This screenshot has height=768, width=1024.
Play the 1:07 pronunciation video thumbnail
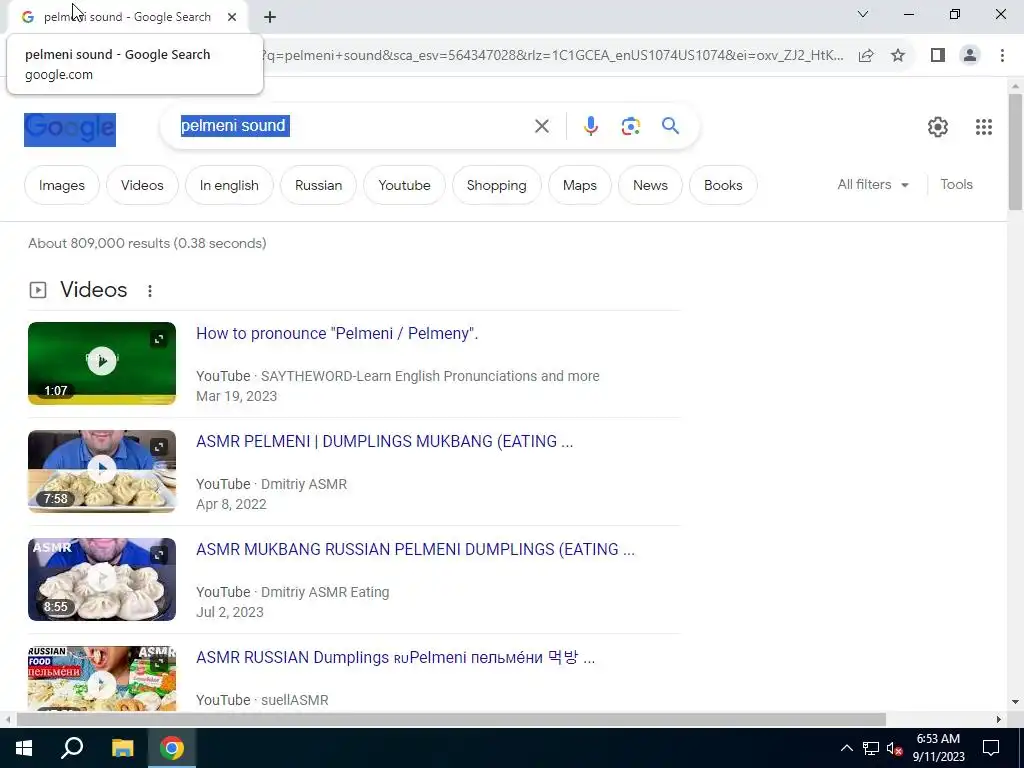102,363
